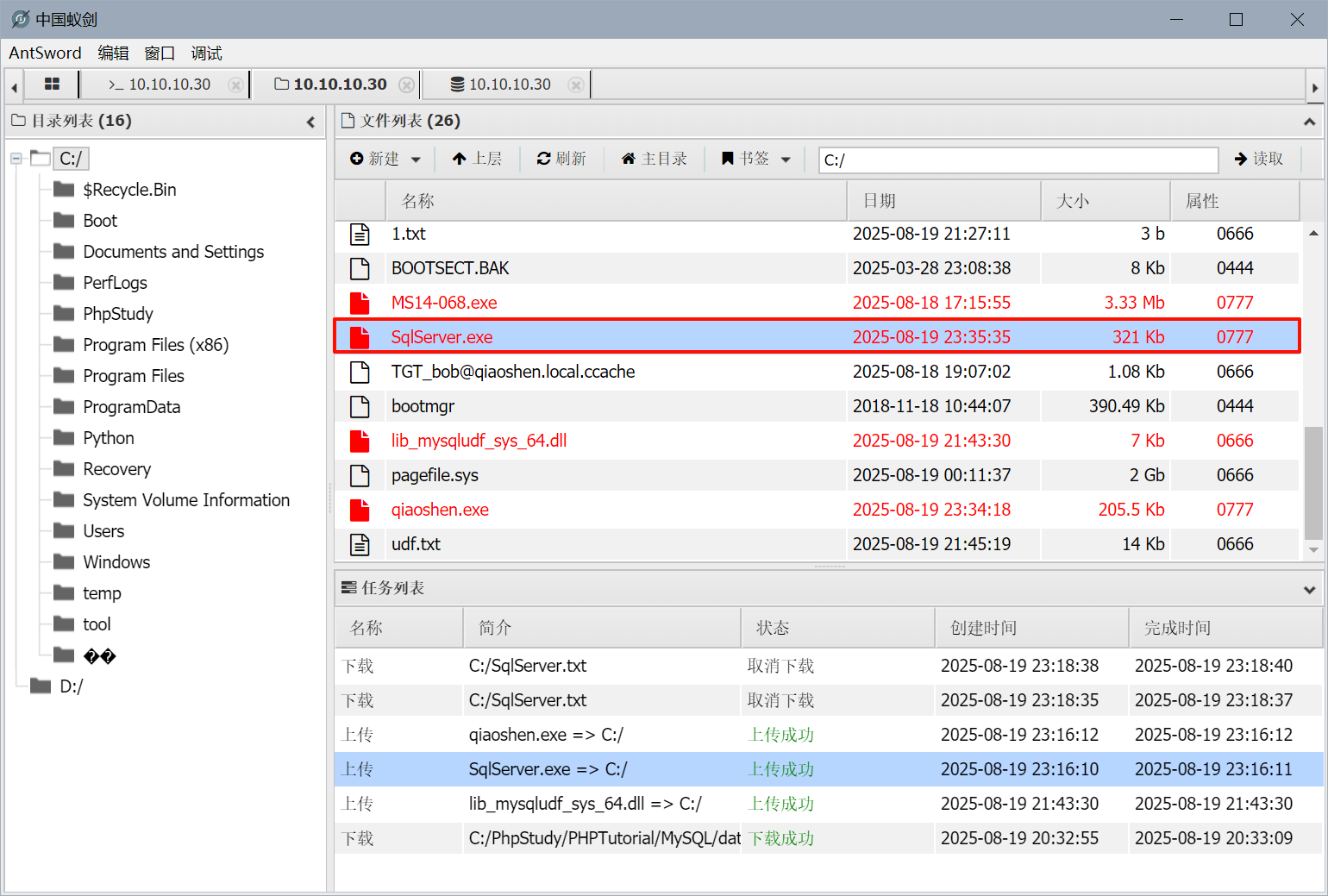Collapse the 任务列表 task panel
This screenshot has height=896, width=1328.
[1309, 589]
